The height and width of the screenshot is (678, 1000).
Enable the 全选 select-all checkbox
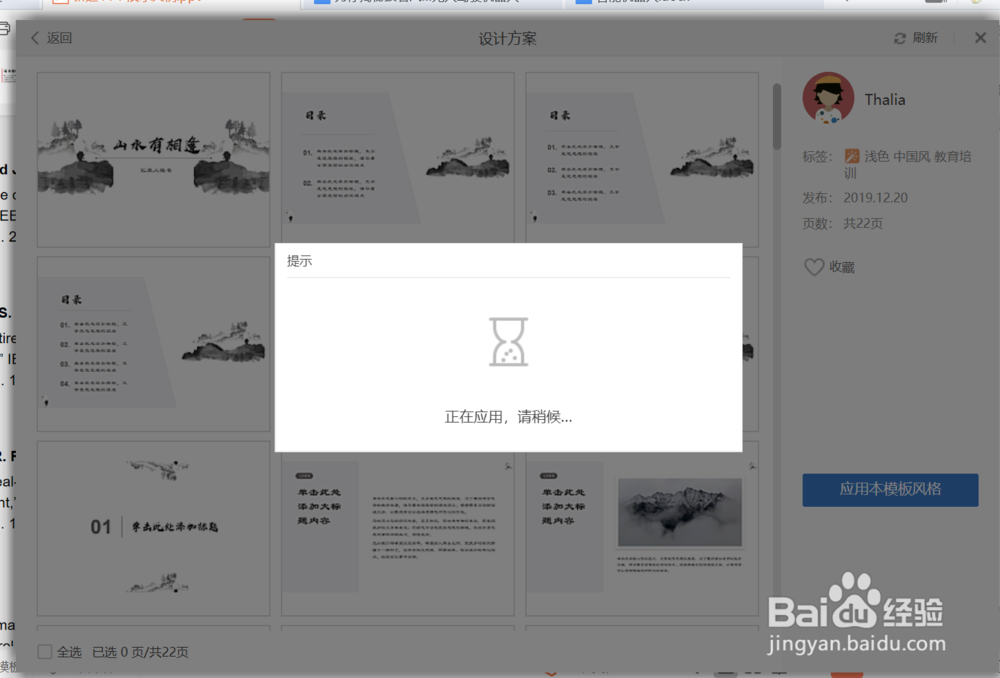(x=44, y=651)
